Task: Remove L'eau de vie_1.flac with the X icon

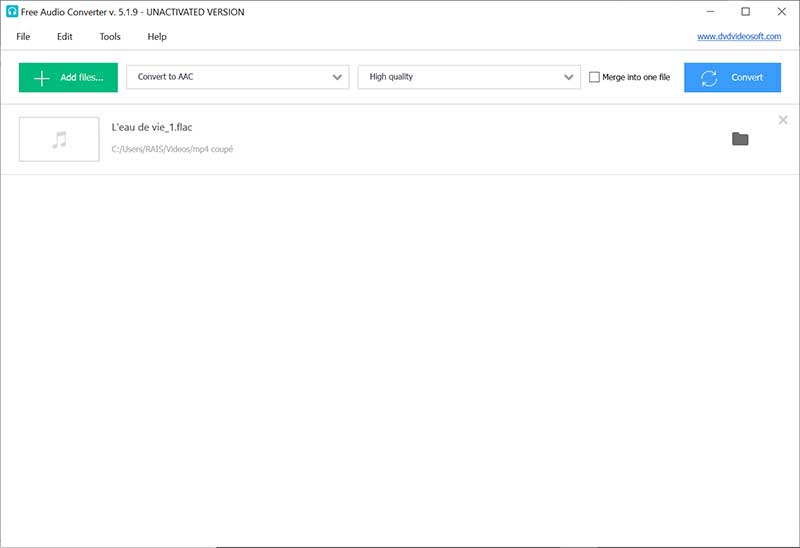Action: pos(783,120)
